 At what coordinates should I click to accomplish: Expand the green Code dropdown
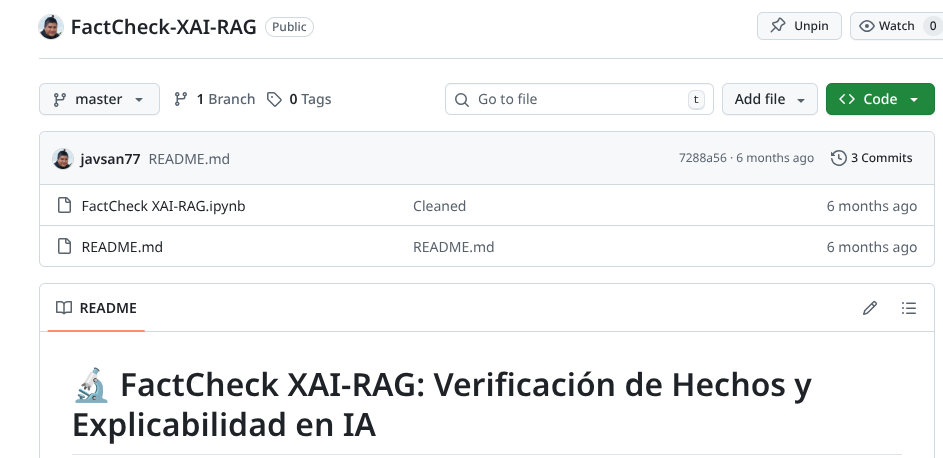879,99
